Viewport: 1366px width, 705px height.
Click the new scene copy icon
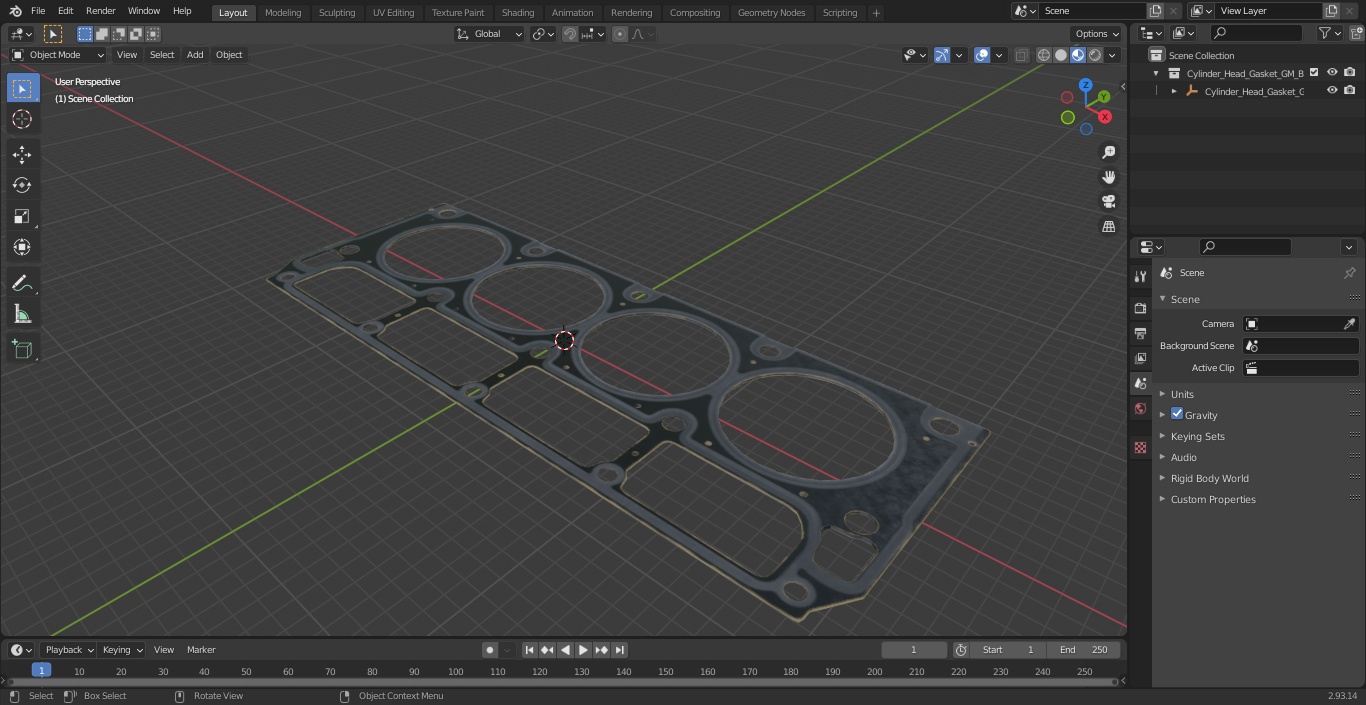click(1155, 11)
